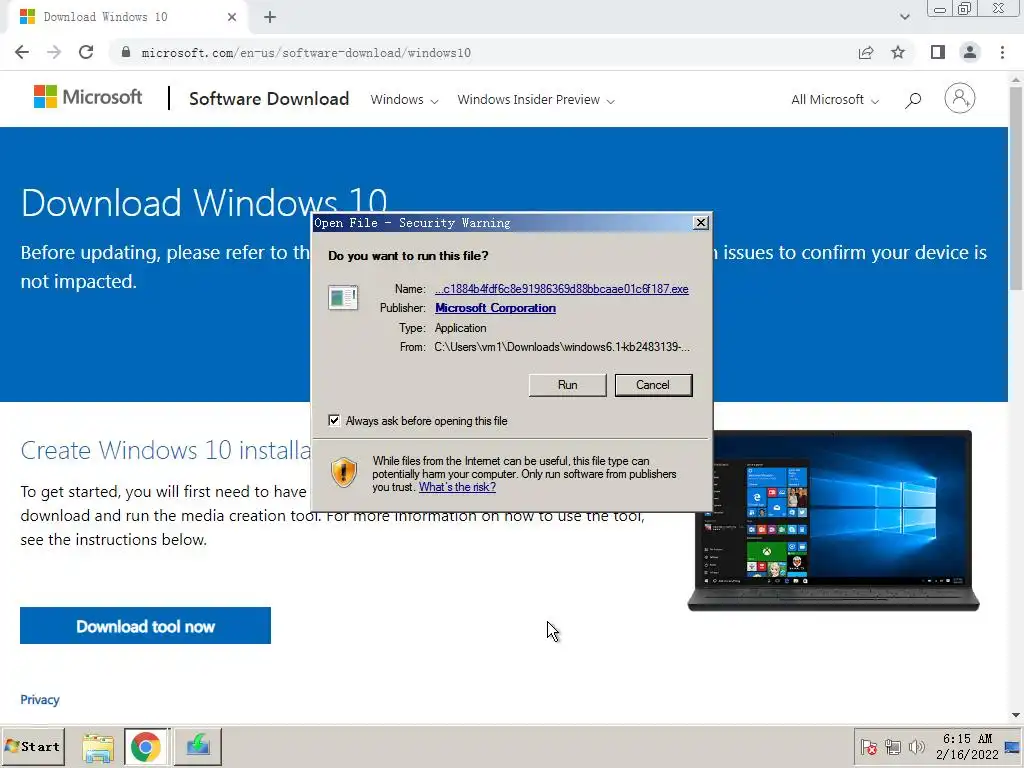Expand the Windows menu dropdown
Viewport: 1024px width, 768px height.
404,100
